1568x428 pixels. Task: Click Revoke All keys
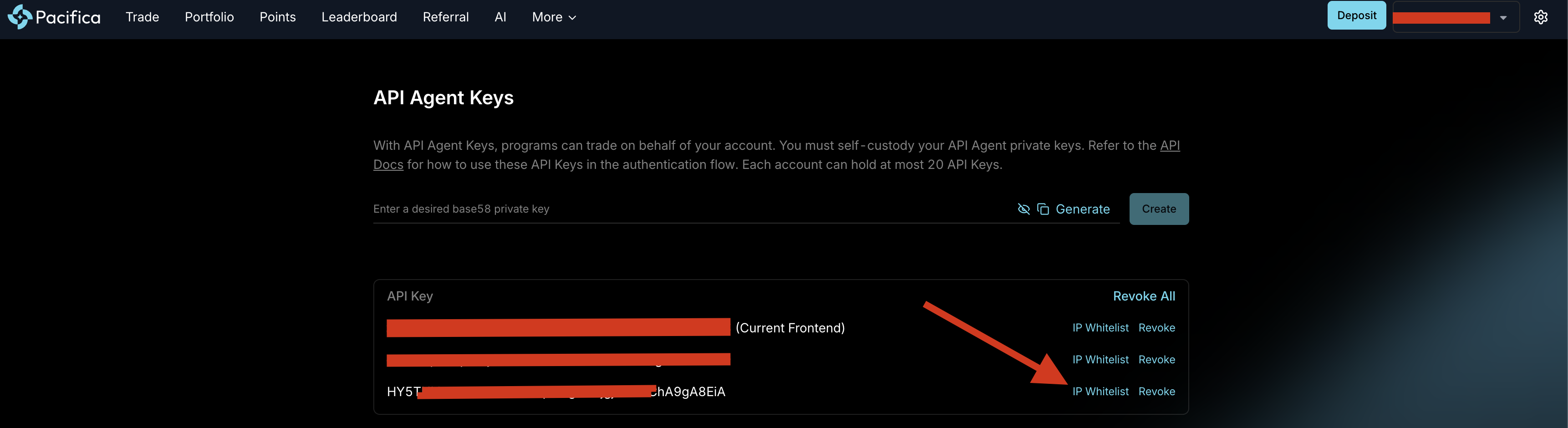[1144, 296]
